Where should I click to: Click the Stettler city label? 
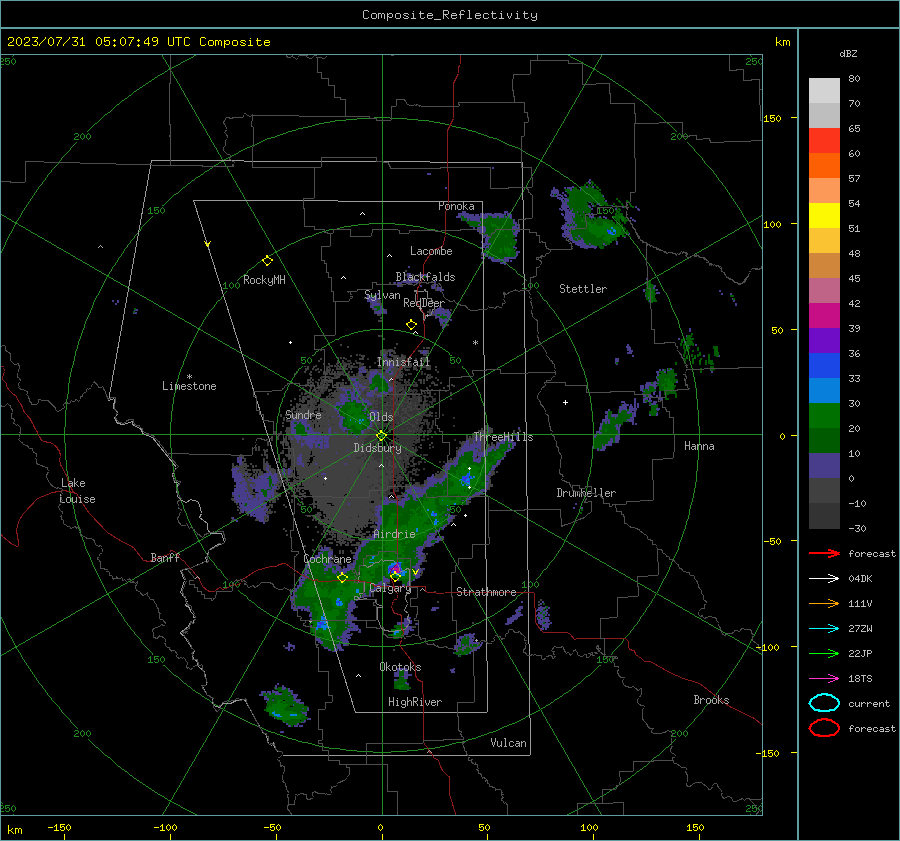point(583,289)
